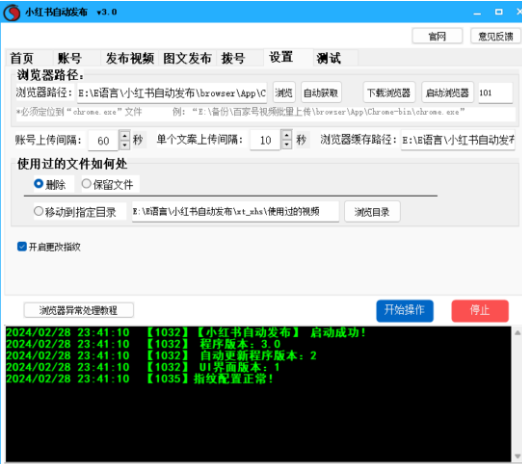
Task: Click log scrollbar down arrow
Action: (x=517, y=456)
